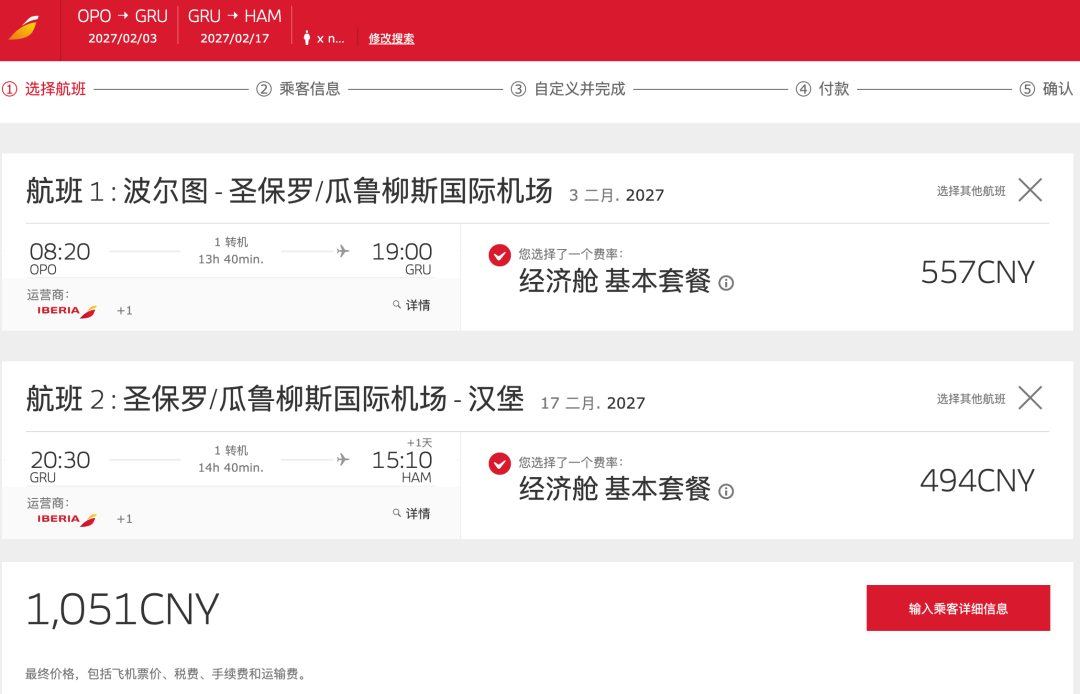Open 详情 for the 08:20 OPO flight
Screen dimensions: 1080x694
coord(417,305)
